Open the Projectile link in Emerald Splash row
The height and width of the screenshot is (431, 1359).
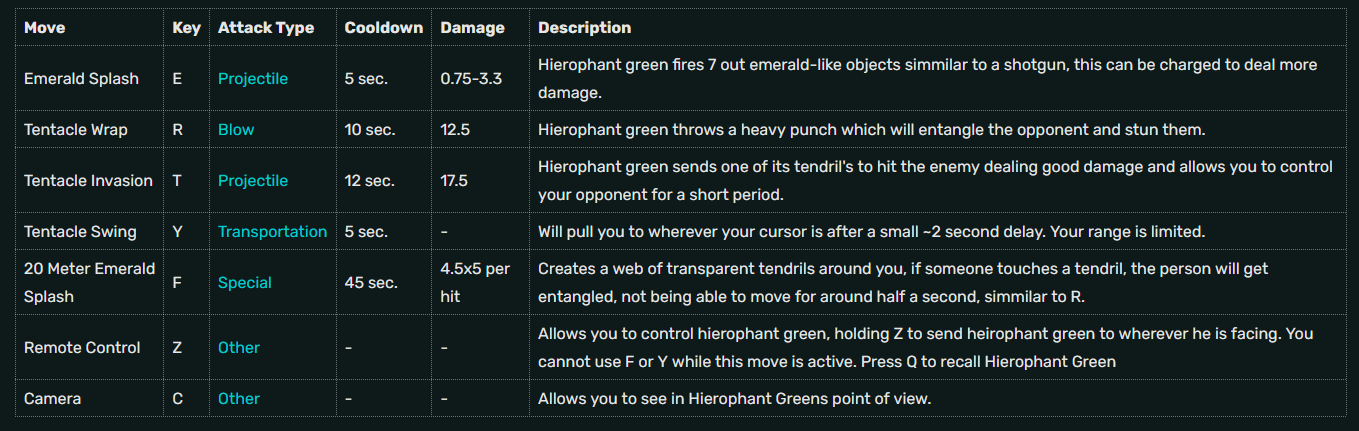(x=252, y=78)
